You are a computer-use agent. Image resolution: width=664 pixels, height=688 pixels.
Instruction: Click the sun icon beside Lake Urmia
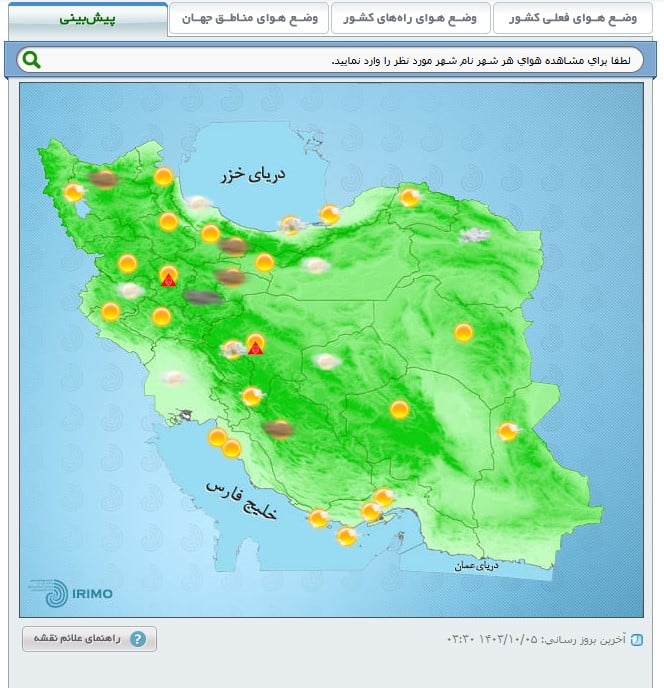pyautogui.click(x=74, y=192)
